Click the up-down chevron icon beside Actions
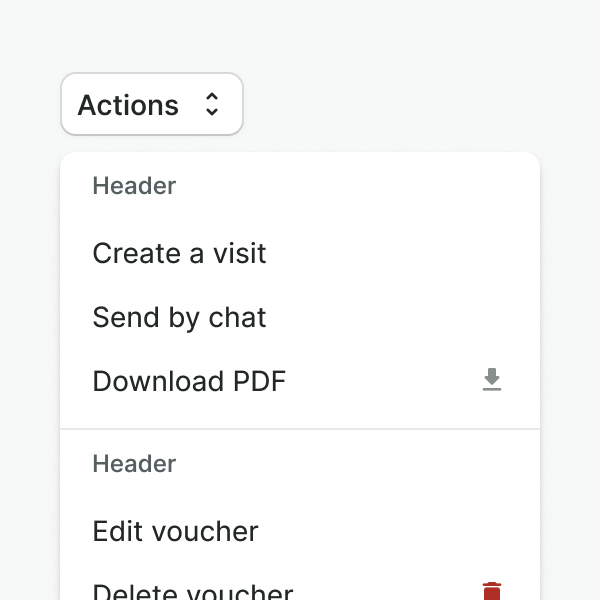Viewport: 600px width, 600px height. pyautogui.click(x=211, y=105)
